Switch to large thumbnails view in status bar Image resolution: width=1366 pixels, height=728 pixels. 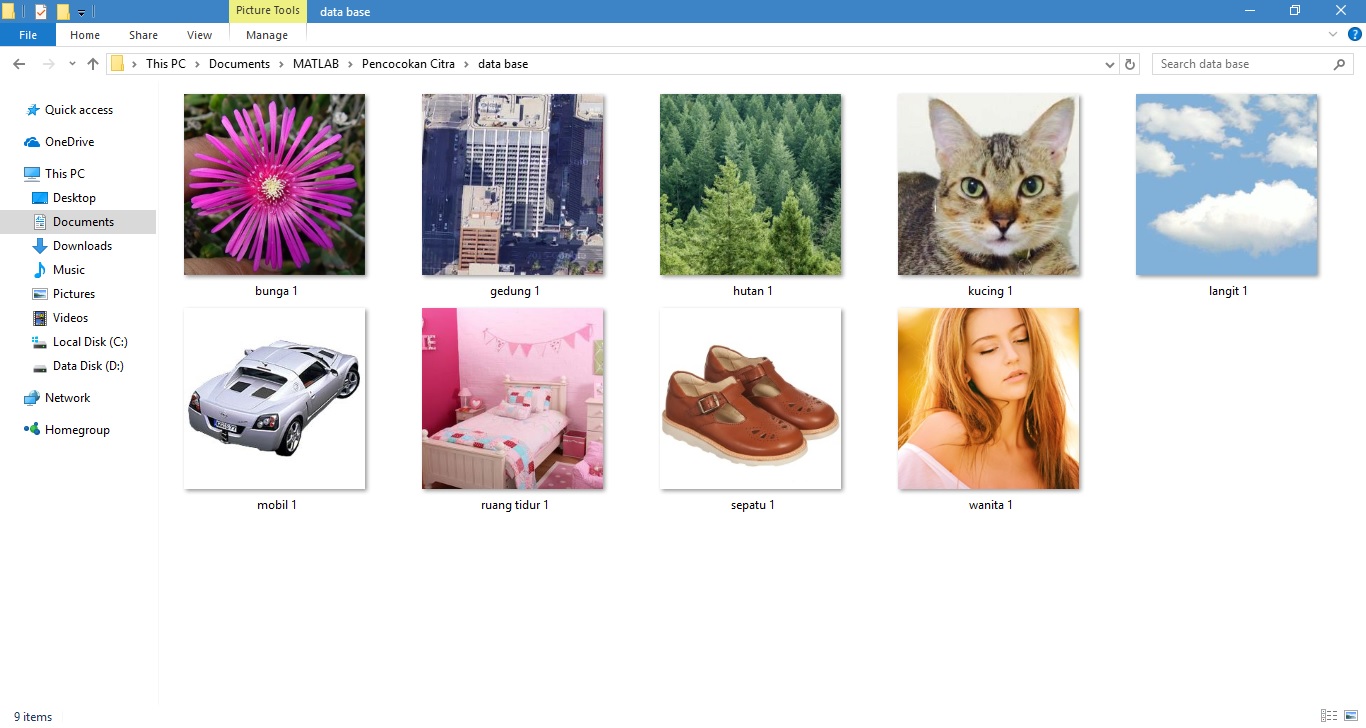coord(1350,716)
